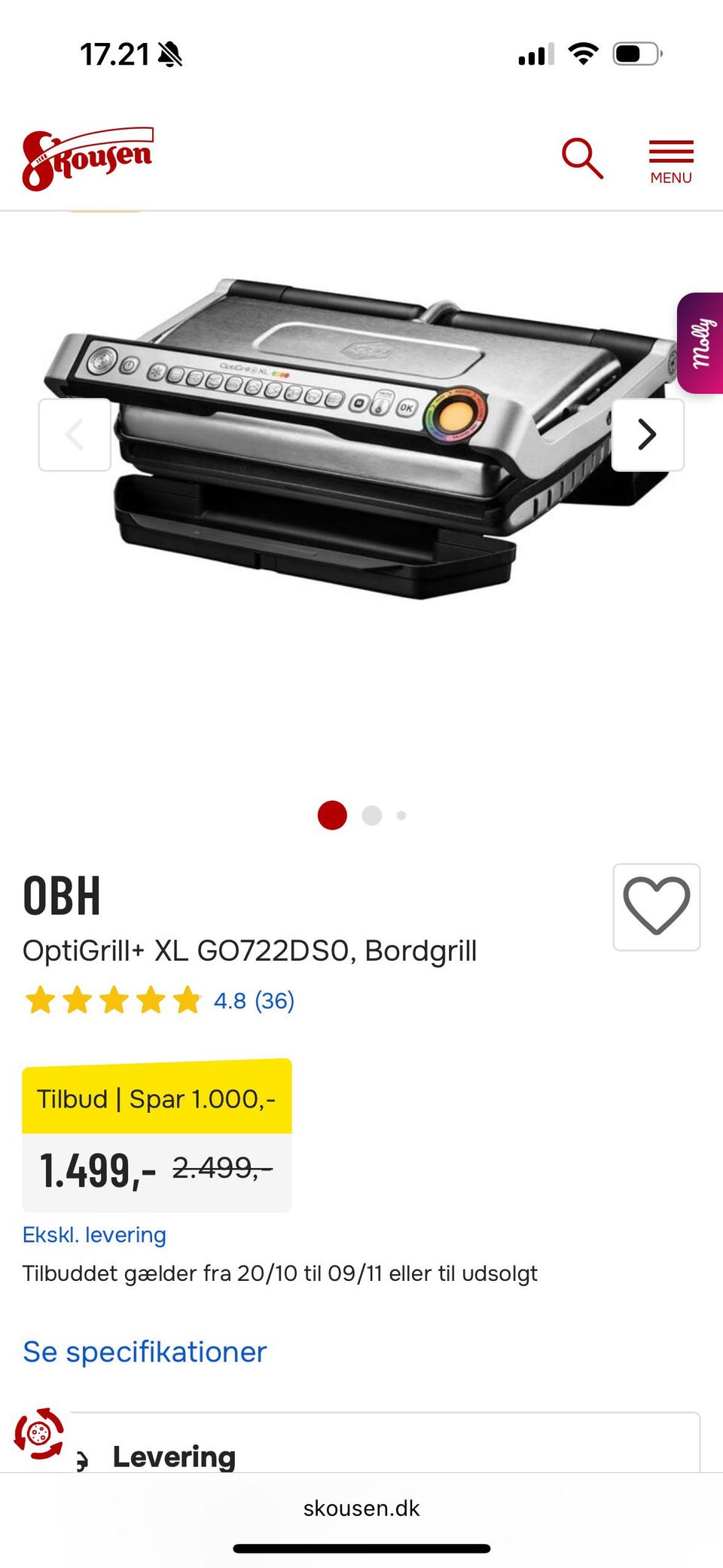Open the 4.8 (36) reviews link
The width and height of the screenshot is (723, 1568).
tap(254, 1001)
